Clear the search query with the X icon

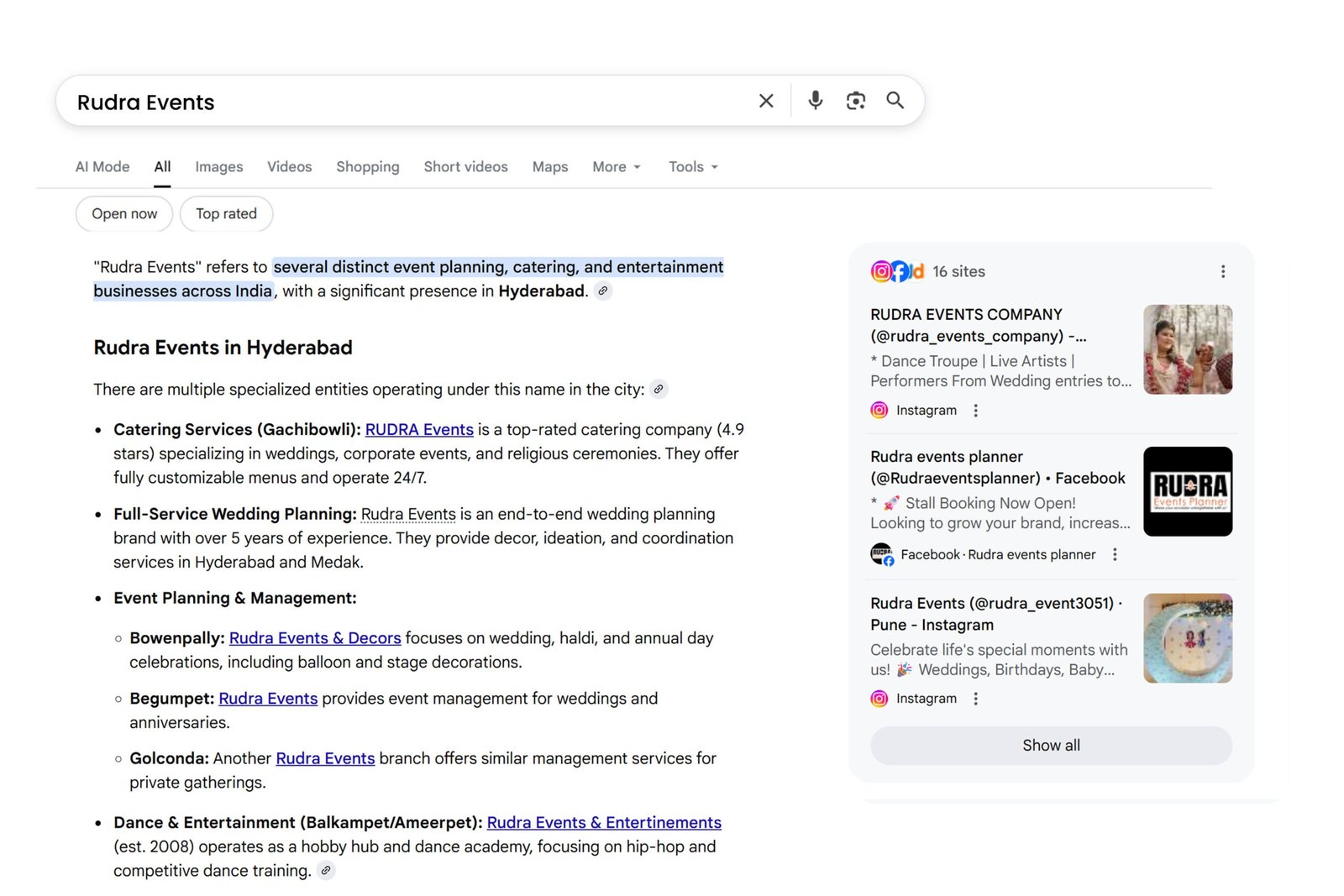tap(765, 100)
